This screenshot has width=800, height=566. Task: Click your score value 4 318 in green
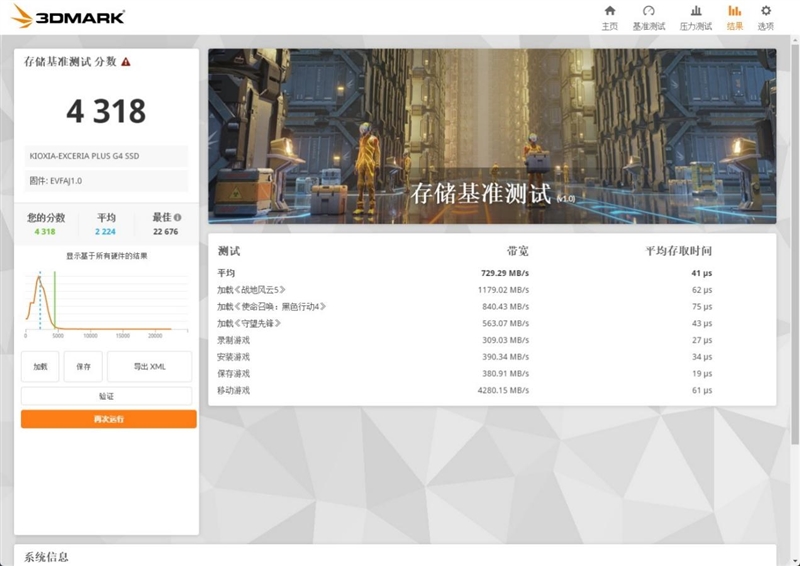point(45,232)
